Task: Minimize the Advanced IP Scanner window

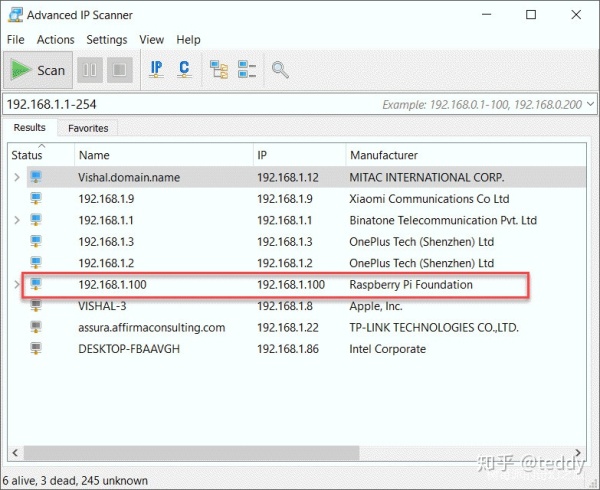Action: pyautogui.click(x=486, y=15)
